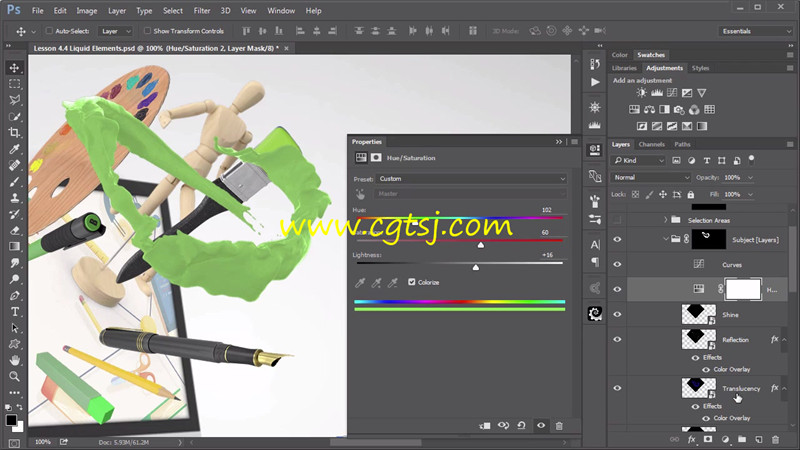The height and width of the screenshot is (450, 800).
Task: Open the layer filter Kind dropdown
Action: [638, 160]
